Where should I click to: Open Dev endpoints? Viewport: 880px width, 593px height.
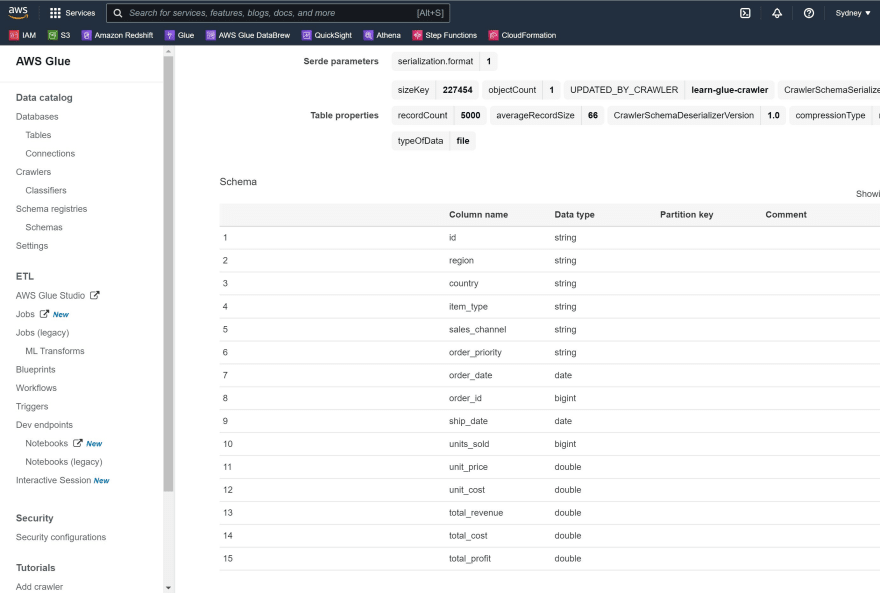tap(44, 425)
